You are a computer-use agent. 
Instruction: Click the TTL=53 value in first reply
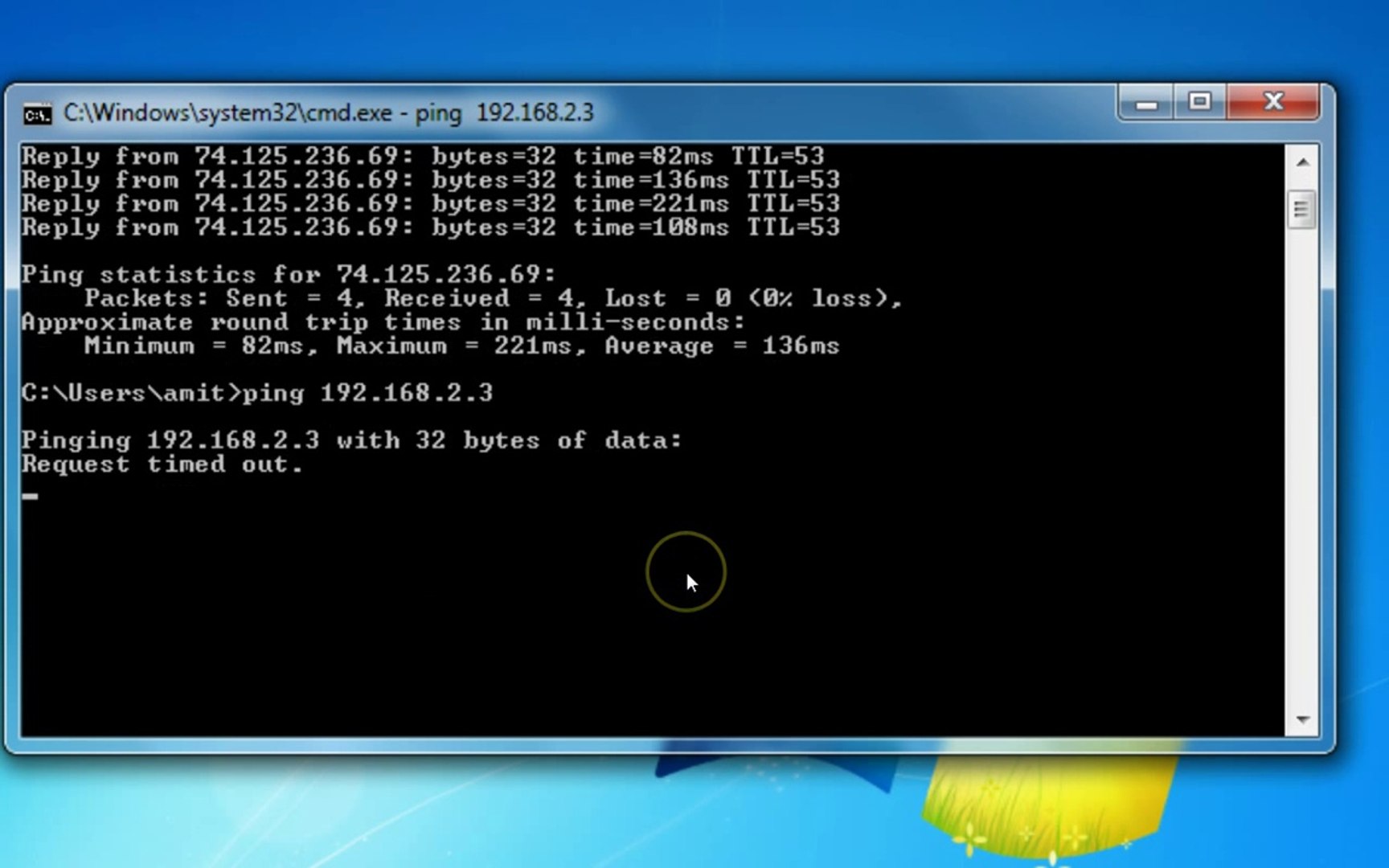point(776,156)
